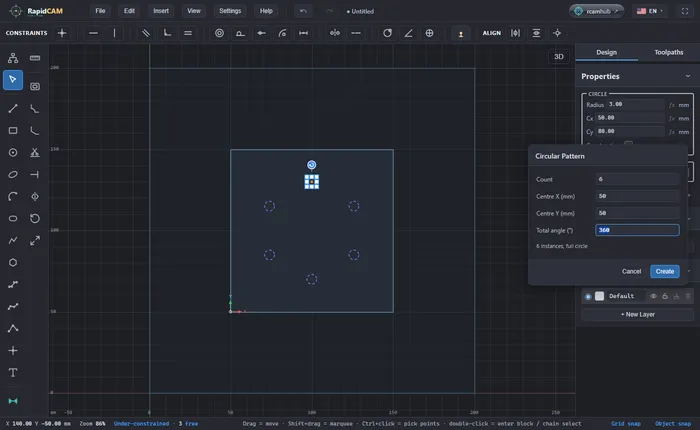Open the Settings menu
Viewport: 700px width, 430px height.
coord(230,11)
